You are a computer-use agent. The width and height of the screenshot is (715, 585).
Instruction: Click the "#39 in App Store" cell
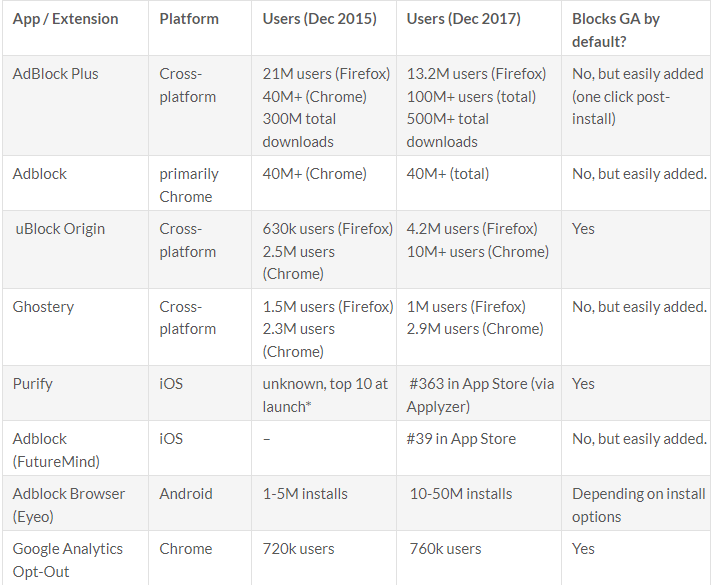tap(462, 439)
